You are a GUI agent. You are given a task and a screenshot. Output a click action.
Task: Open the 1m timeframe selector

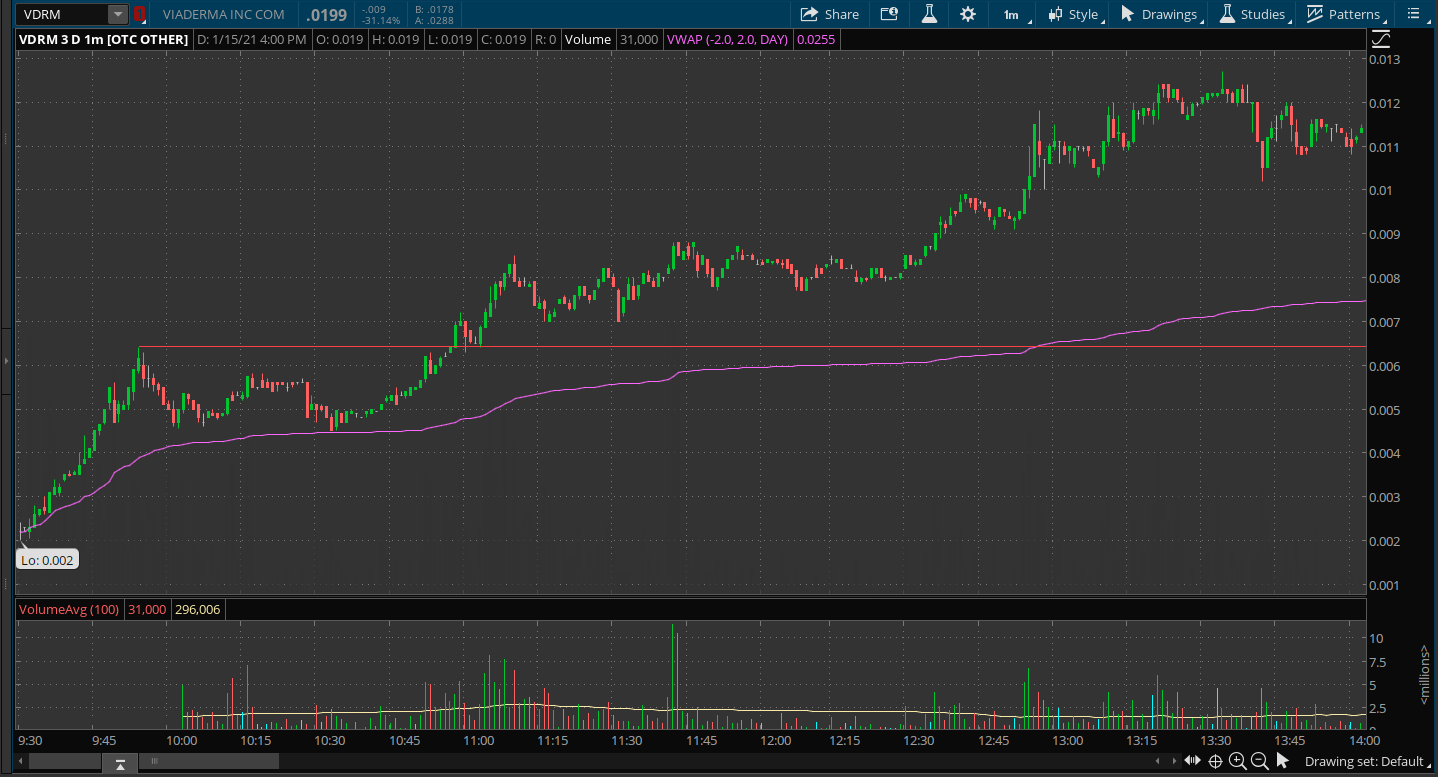pos(1011,14)
